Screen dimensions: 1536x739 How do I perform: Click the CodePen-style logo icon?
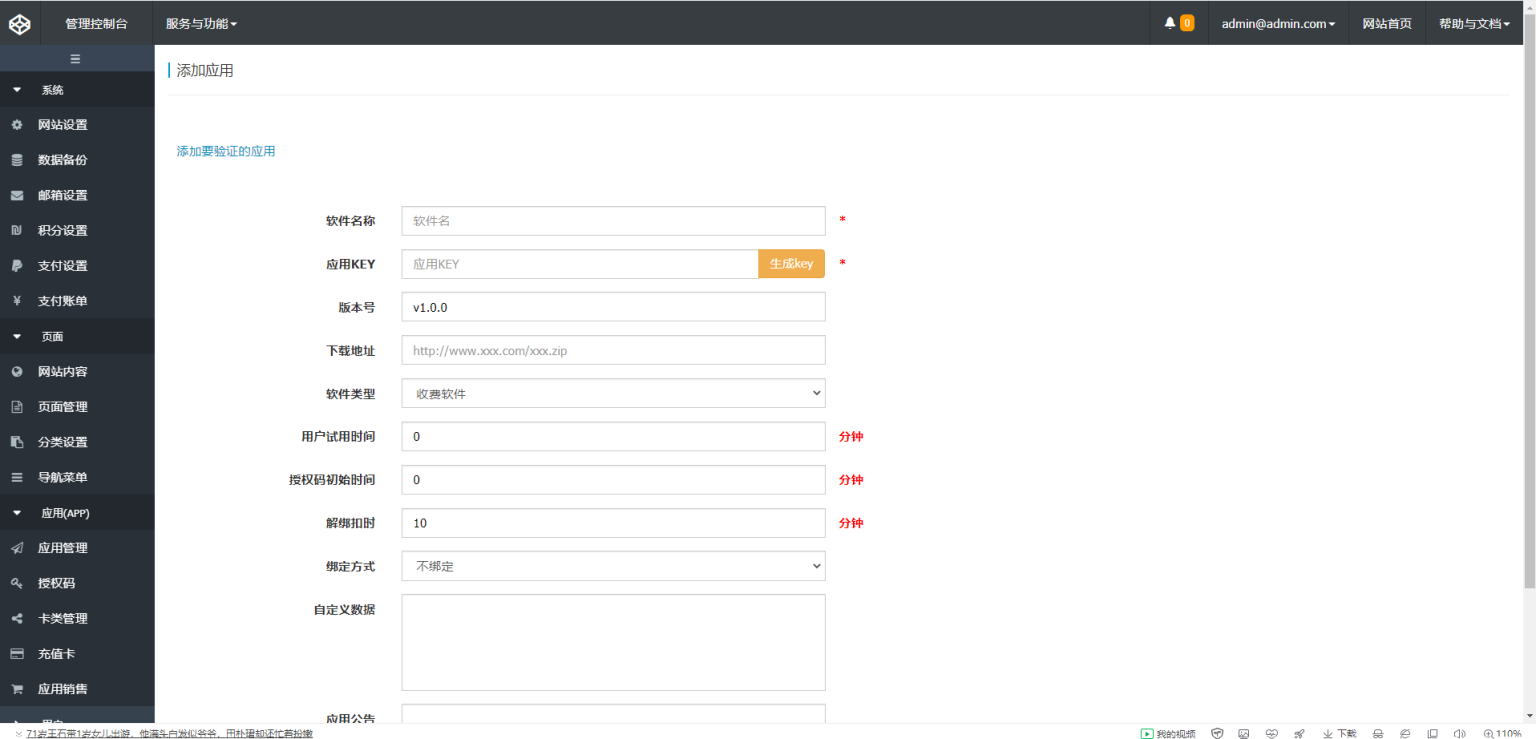pyautogui.click(x=19, y=23)
